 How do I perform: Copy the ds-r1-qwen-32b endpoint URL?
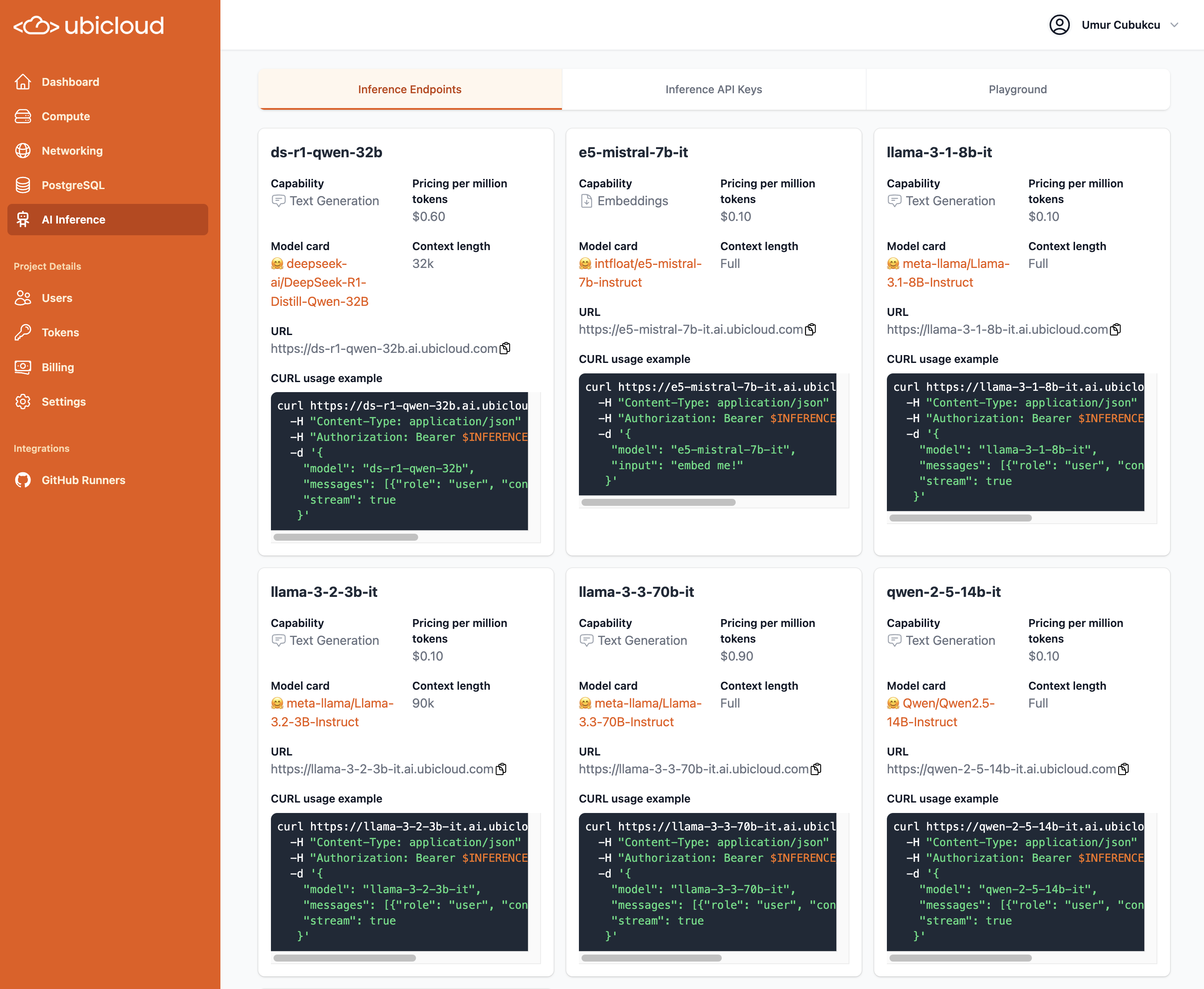[x=505, y=349]
